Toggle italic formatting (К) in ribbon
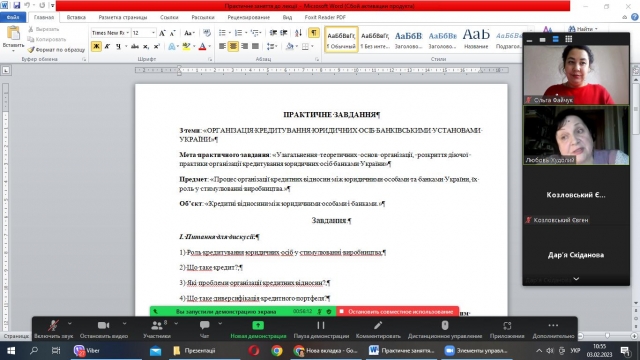This screenshot has width=640, height=360. [x=107, y=46]
